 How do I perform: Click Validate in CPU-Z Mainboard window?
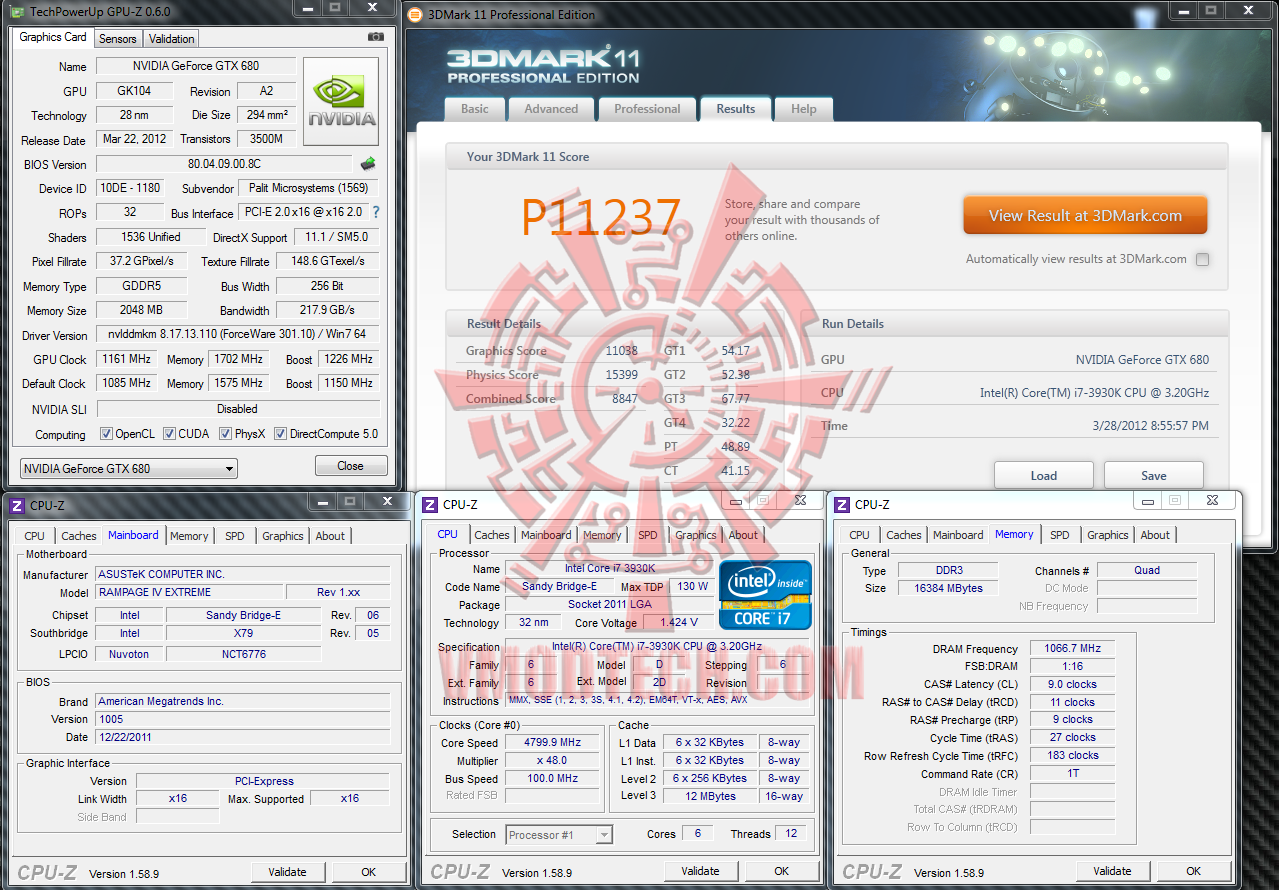click(x=287, y=872)
